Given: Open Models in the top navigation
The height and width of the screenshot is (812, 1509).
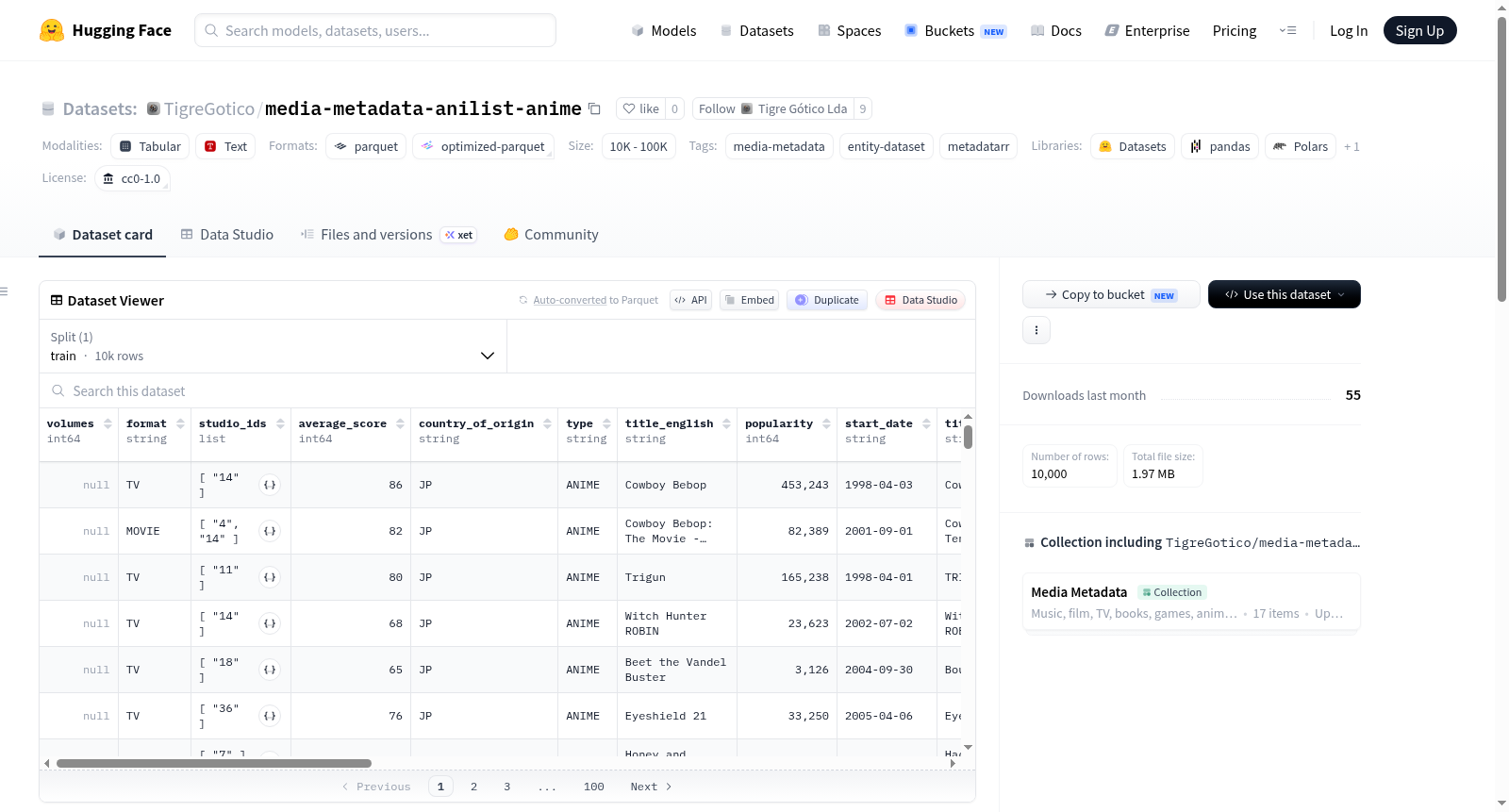Looking at the screenshot, I should click(664, 30).
